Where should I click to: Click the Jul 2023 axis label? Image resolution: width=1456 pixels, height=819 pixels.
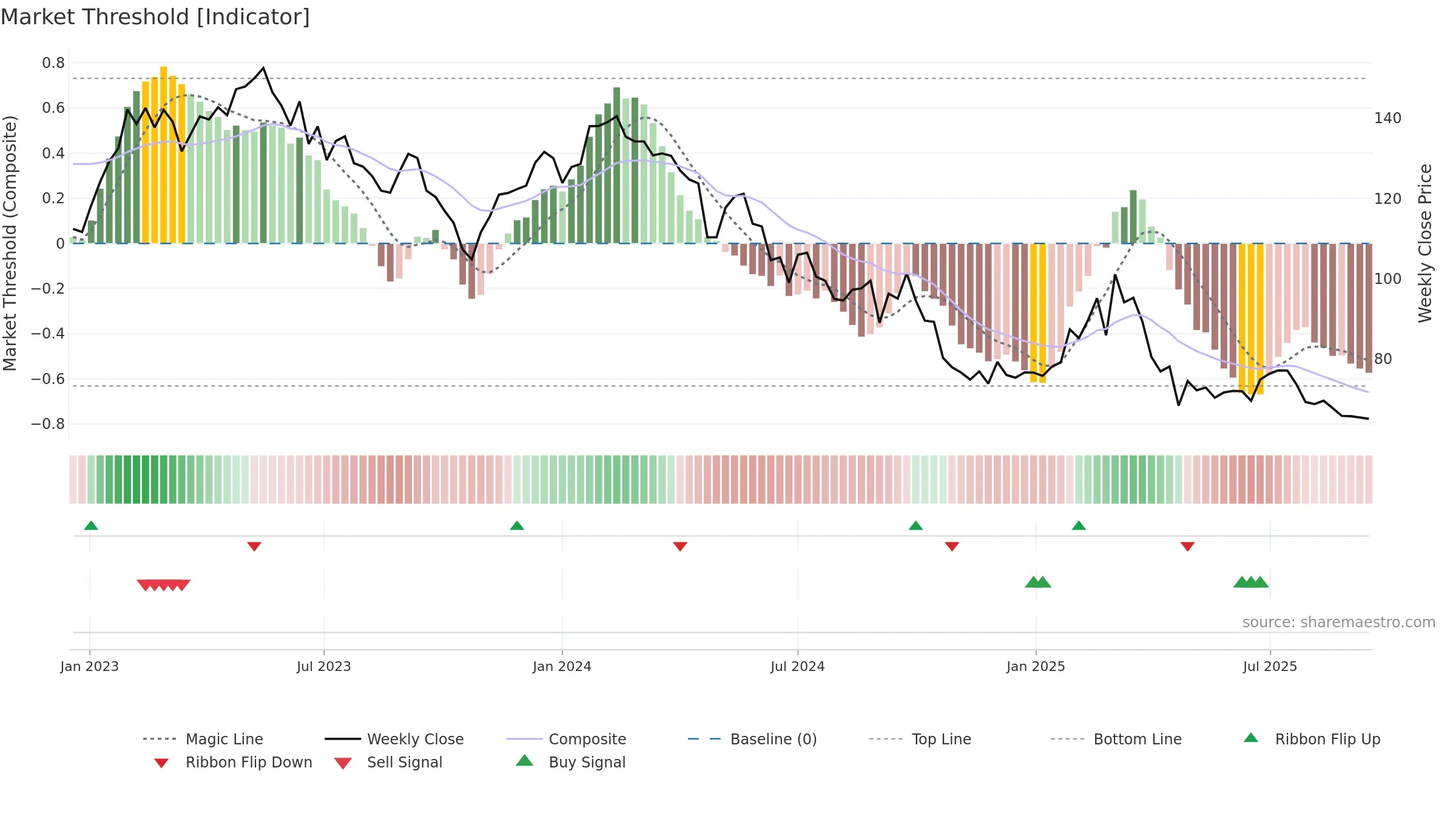click(x=324, y=666)
